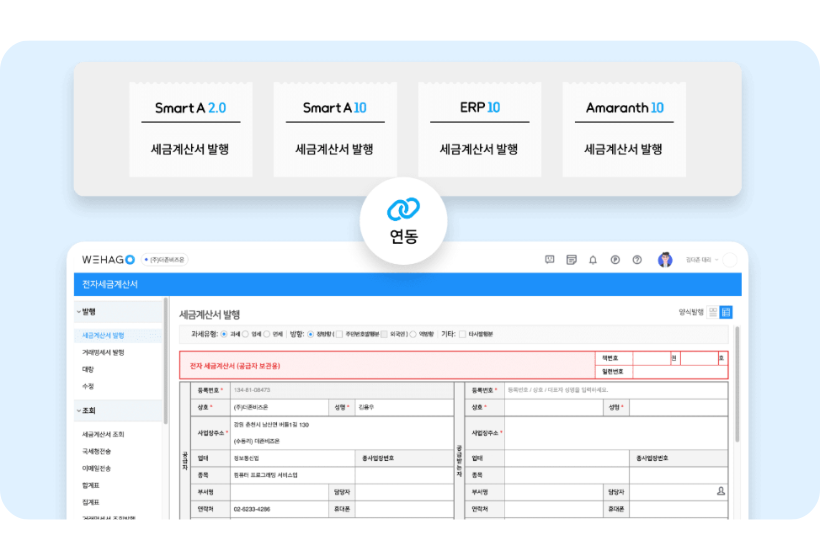The width and height of the screenshot is (820, 560).
Task: Select the 과세 radio button
Action: point(223,334)
